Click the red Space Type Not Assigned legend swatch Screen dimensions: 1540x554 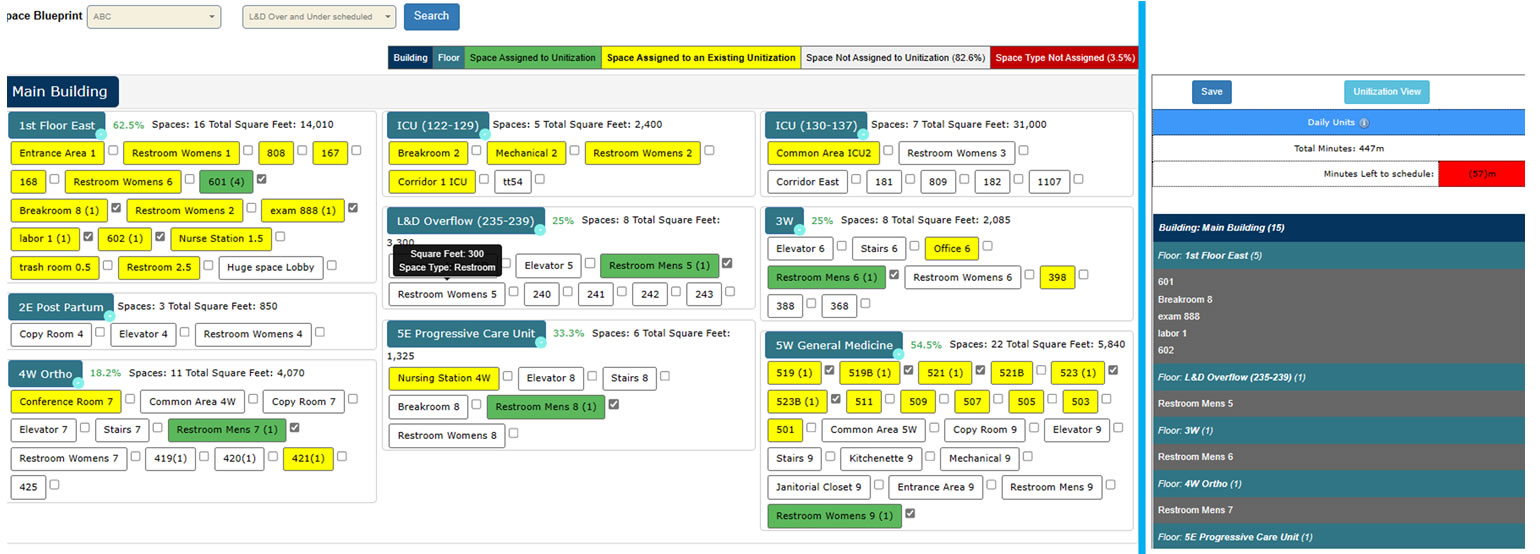coord(1064,58)
